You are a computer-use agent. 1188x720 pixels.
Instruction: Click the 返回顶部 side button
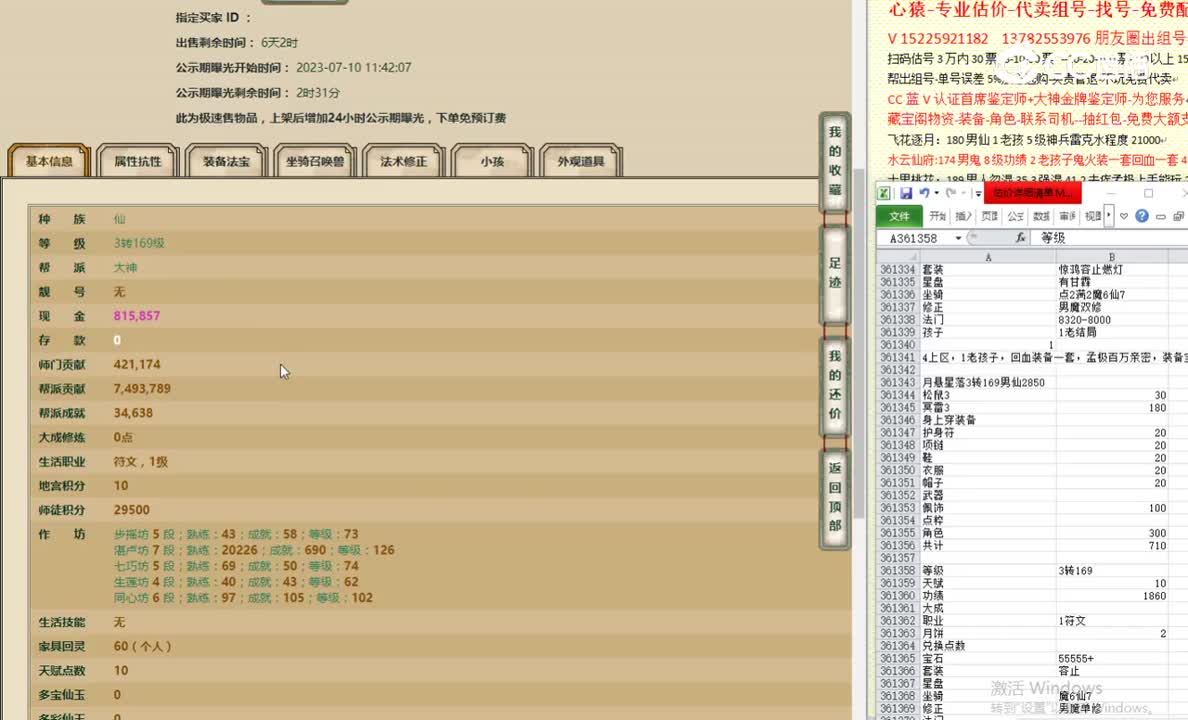[x=835, y=497]
